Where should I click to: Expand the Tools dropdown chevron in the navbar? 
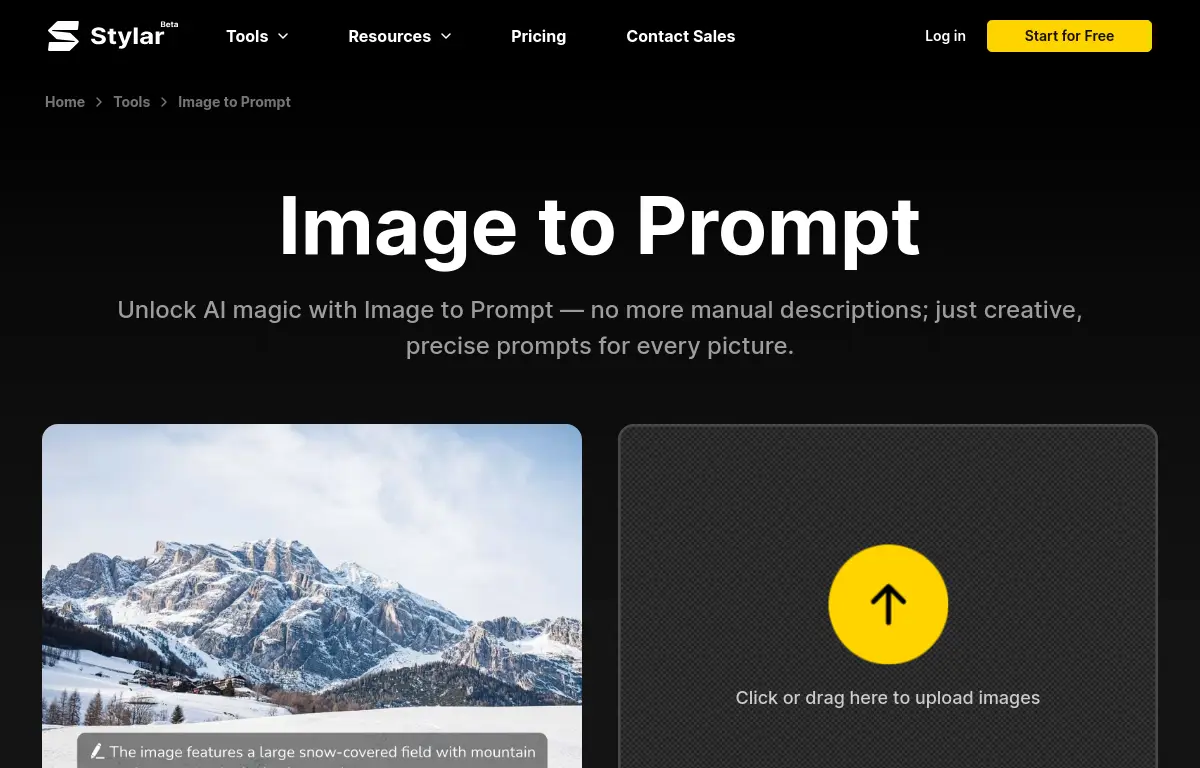pyautogui.click(x=283, y=36)
